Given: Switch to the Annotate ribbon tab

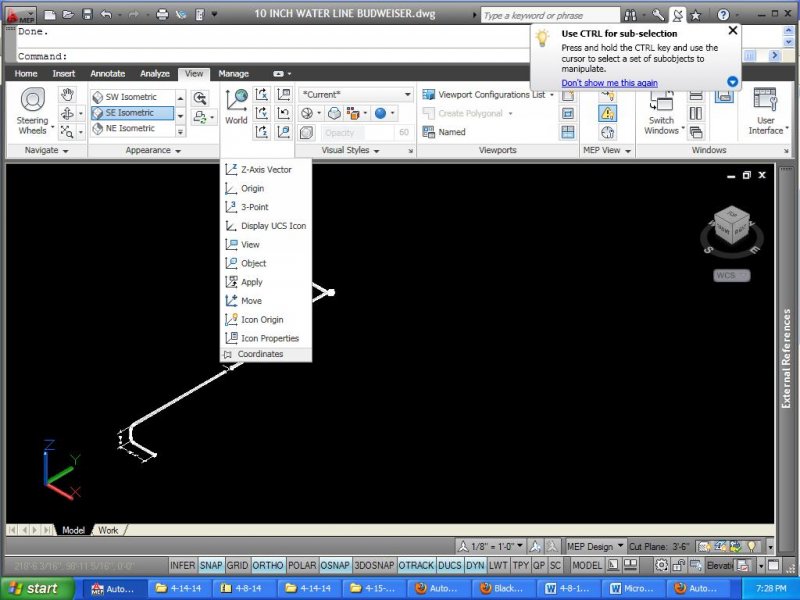Looking at the screenshot, I should 110,73.
